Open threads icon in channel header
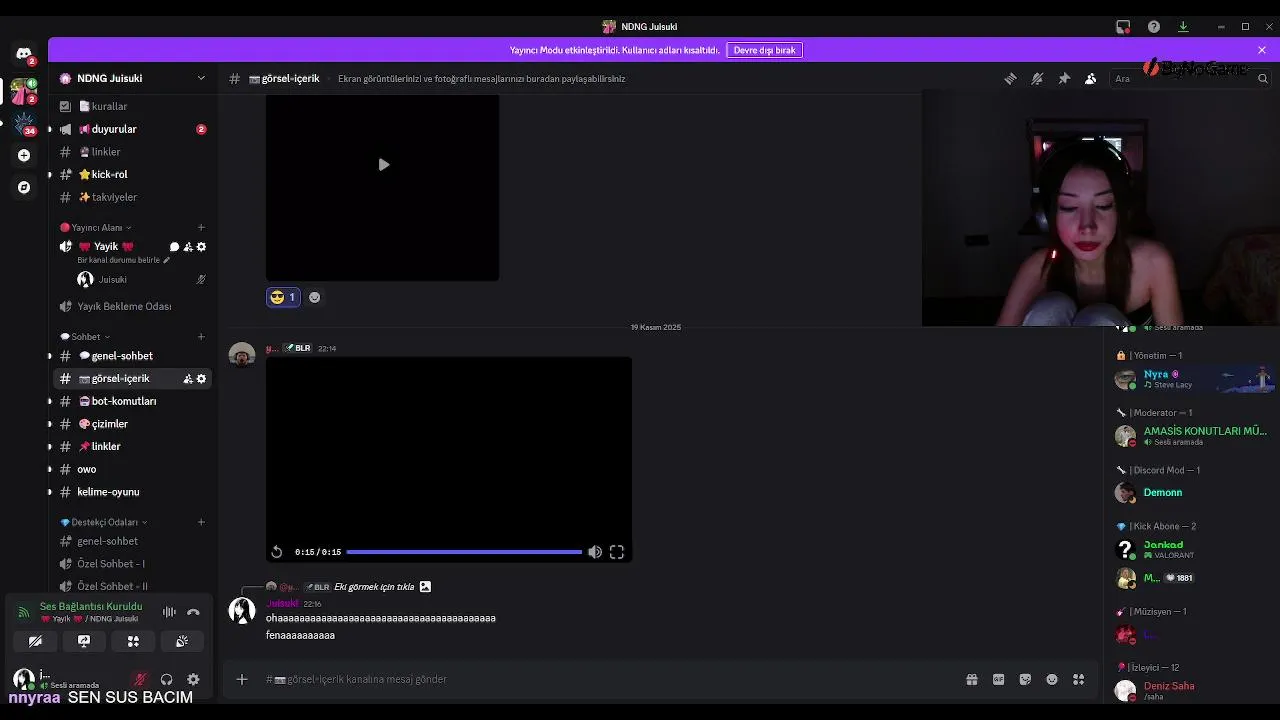This screenshot has width=1280, height=720. (x=1010, y=78)
